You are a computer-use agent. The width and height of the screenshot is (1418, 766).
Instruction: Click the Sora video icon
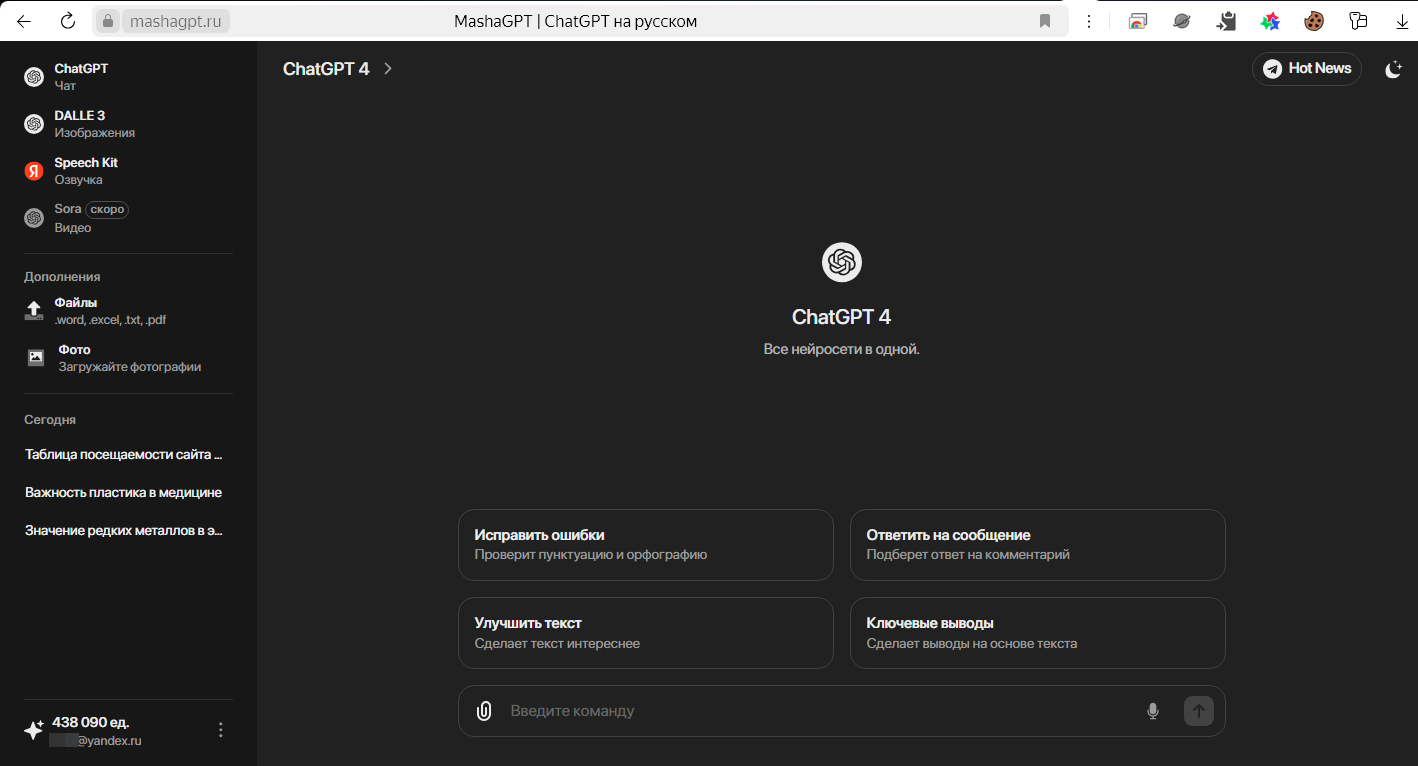[34, 218]
